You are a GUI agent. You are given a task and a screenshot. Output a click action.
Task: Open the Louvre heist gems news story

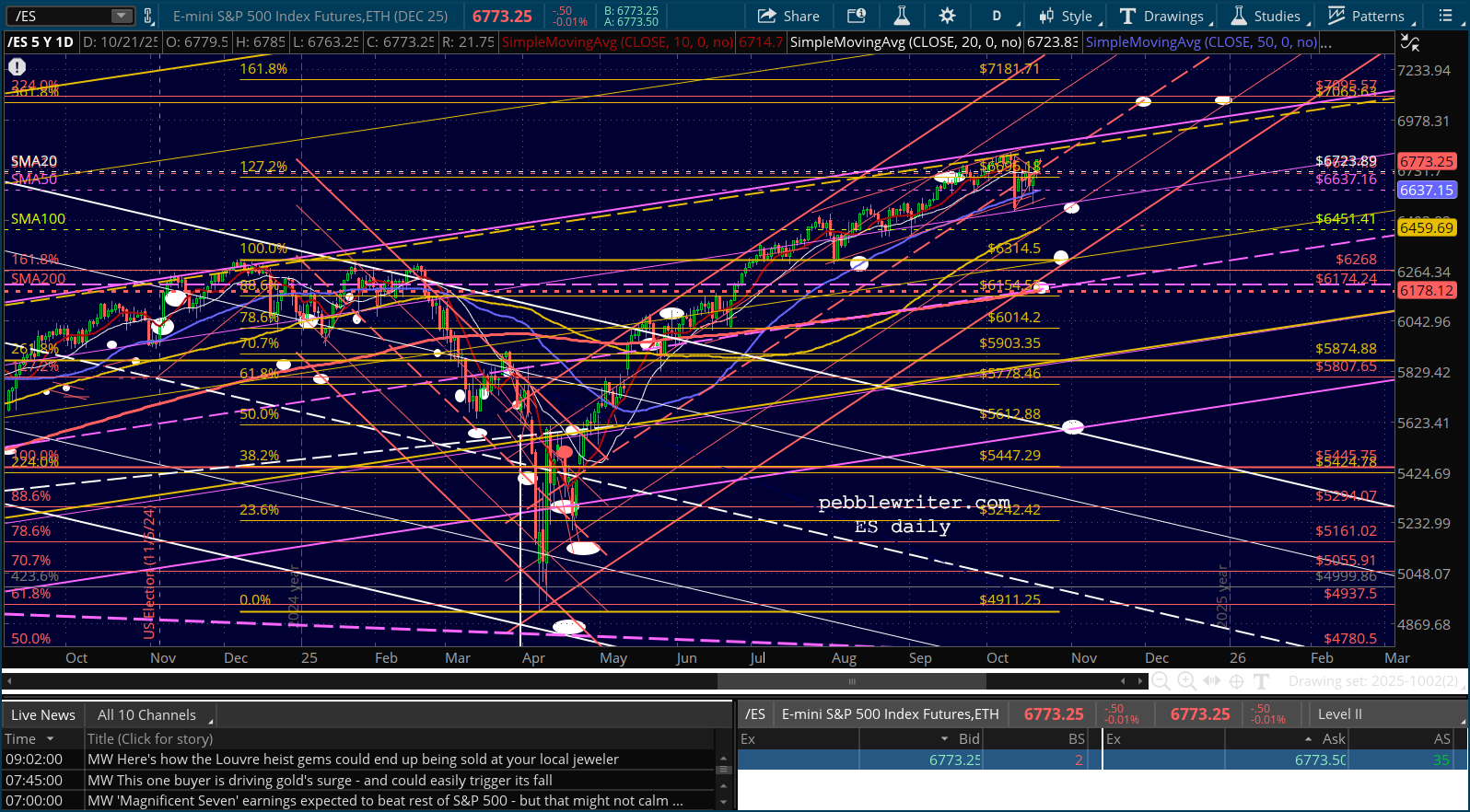[x=353, y=760]
